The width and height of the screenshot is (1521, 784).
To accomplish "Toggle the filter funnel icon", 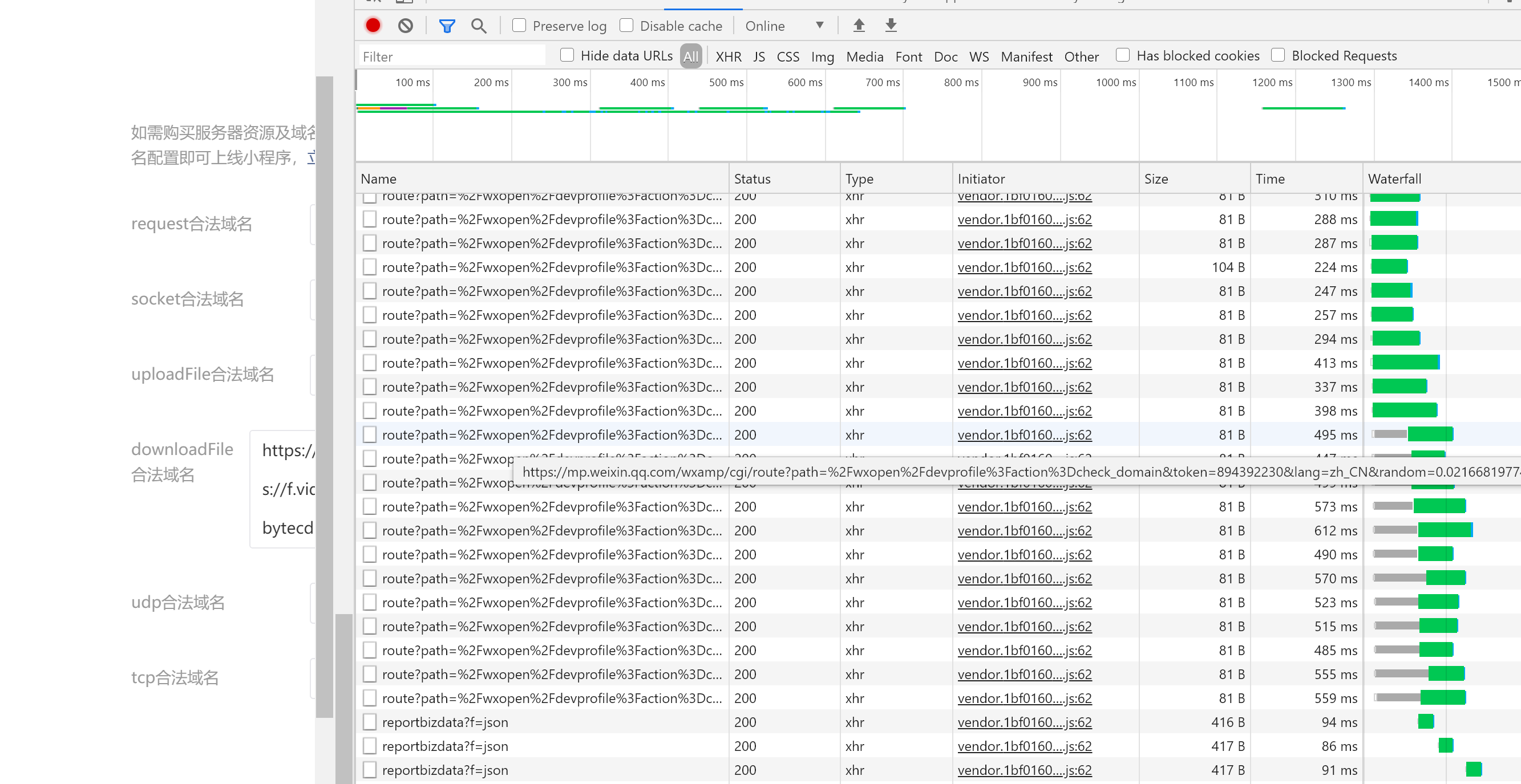I will coord(447,25).
